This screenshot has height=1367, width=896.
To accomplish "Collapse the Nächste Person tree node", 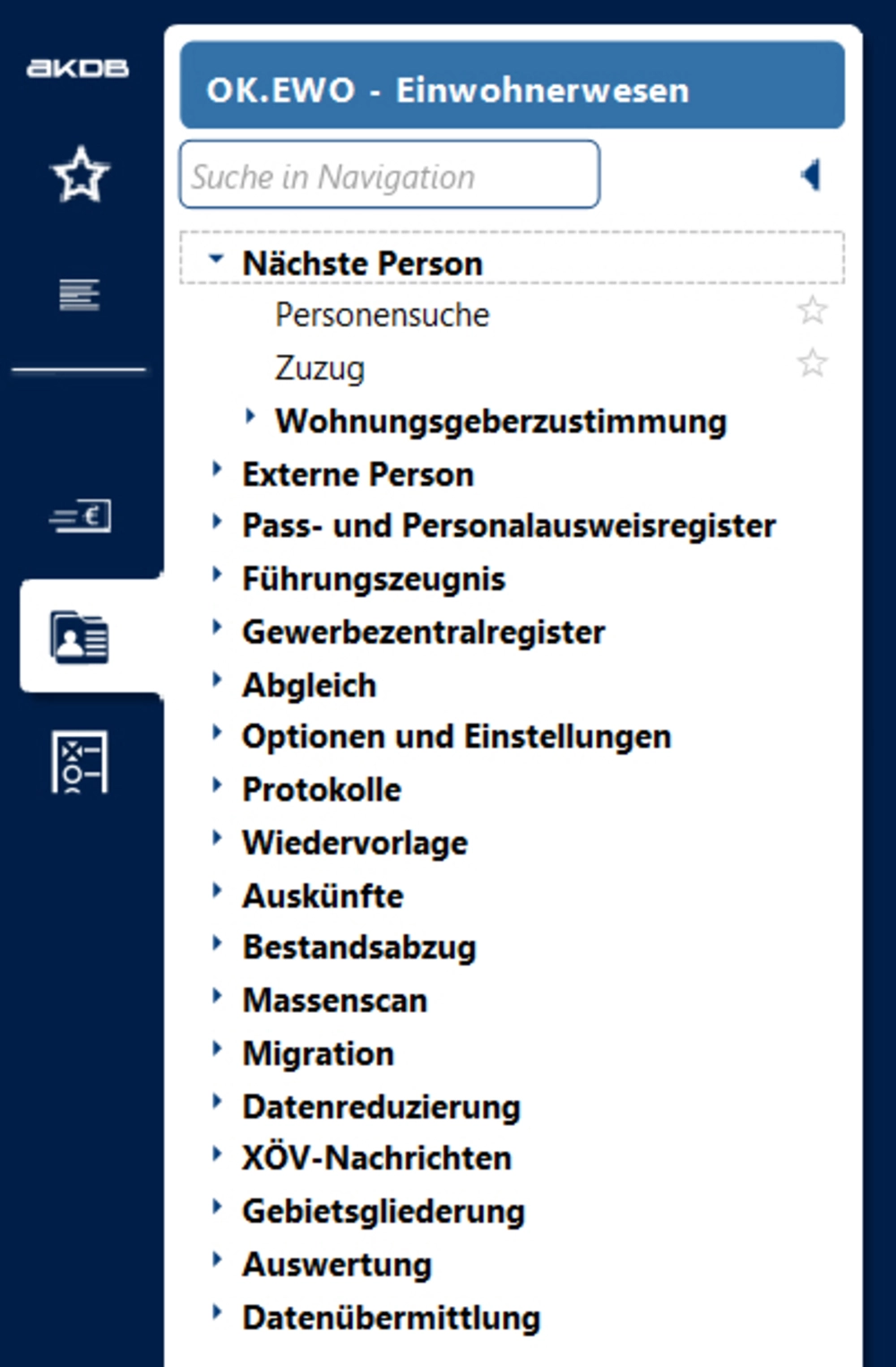I will pyautogui.click(x=215, y=259).
